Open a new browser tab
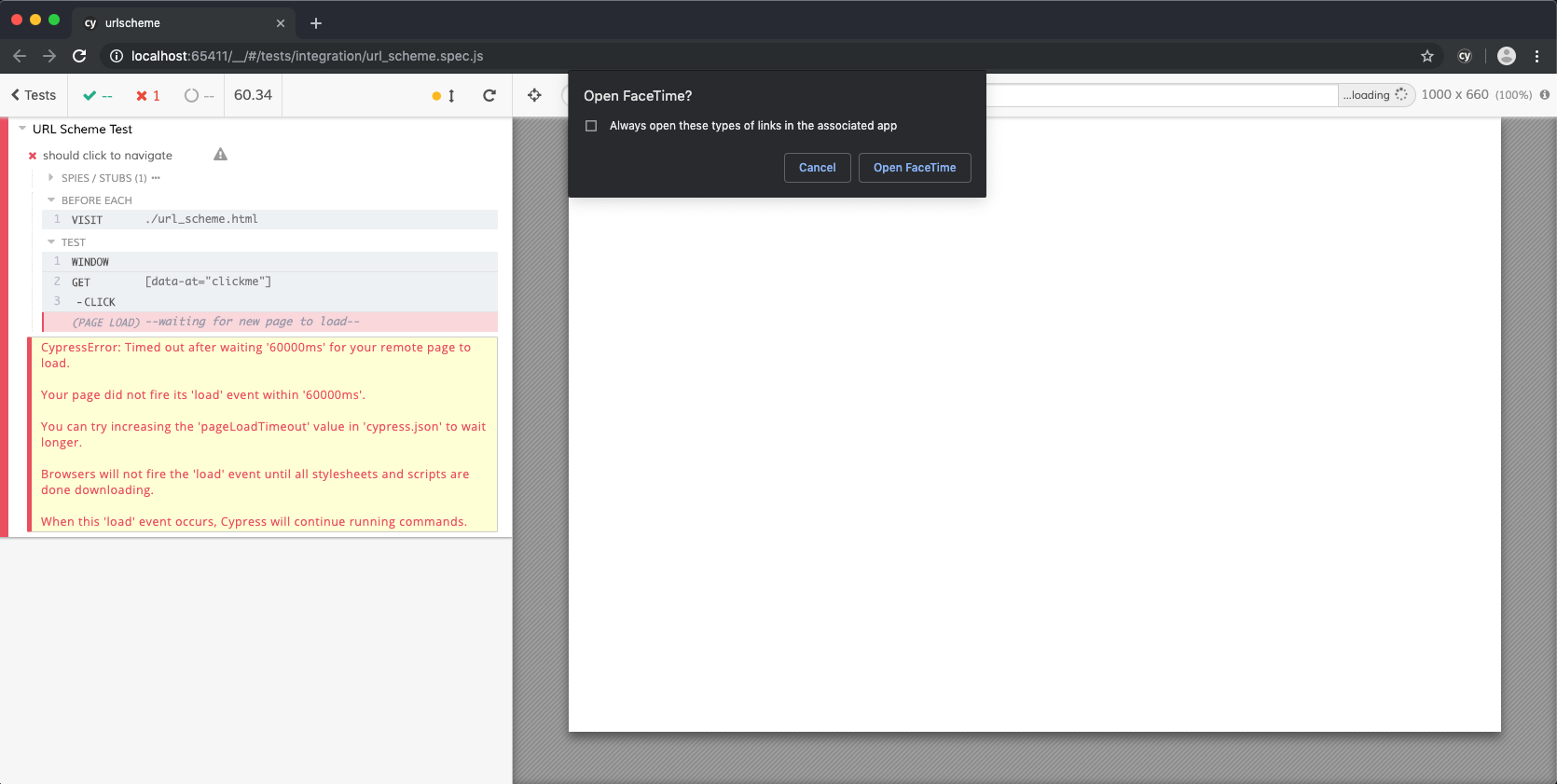 click(316, 23)
